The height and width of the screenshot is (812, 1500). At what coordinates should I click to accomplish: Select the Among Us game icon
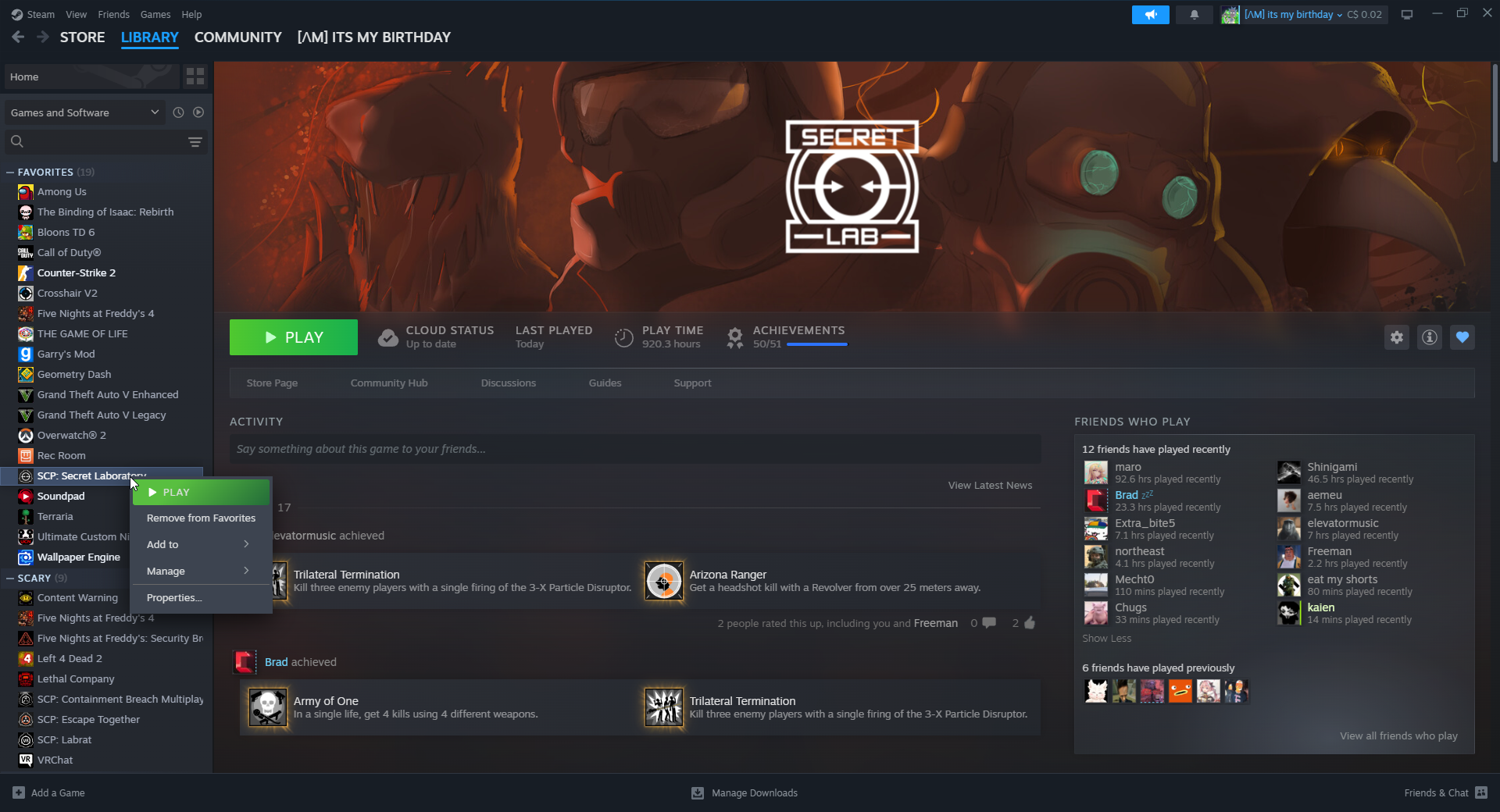coord(26,192)
